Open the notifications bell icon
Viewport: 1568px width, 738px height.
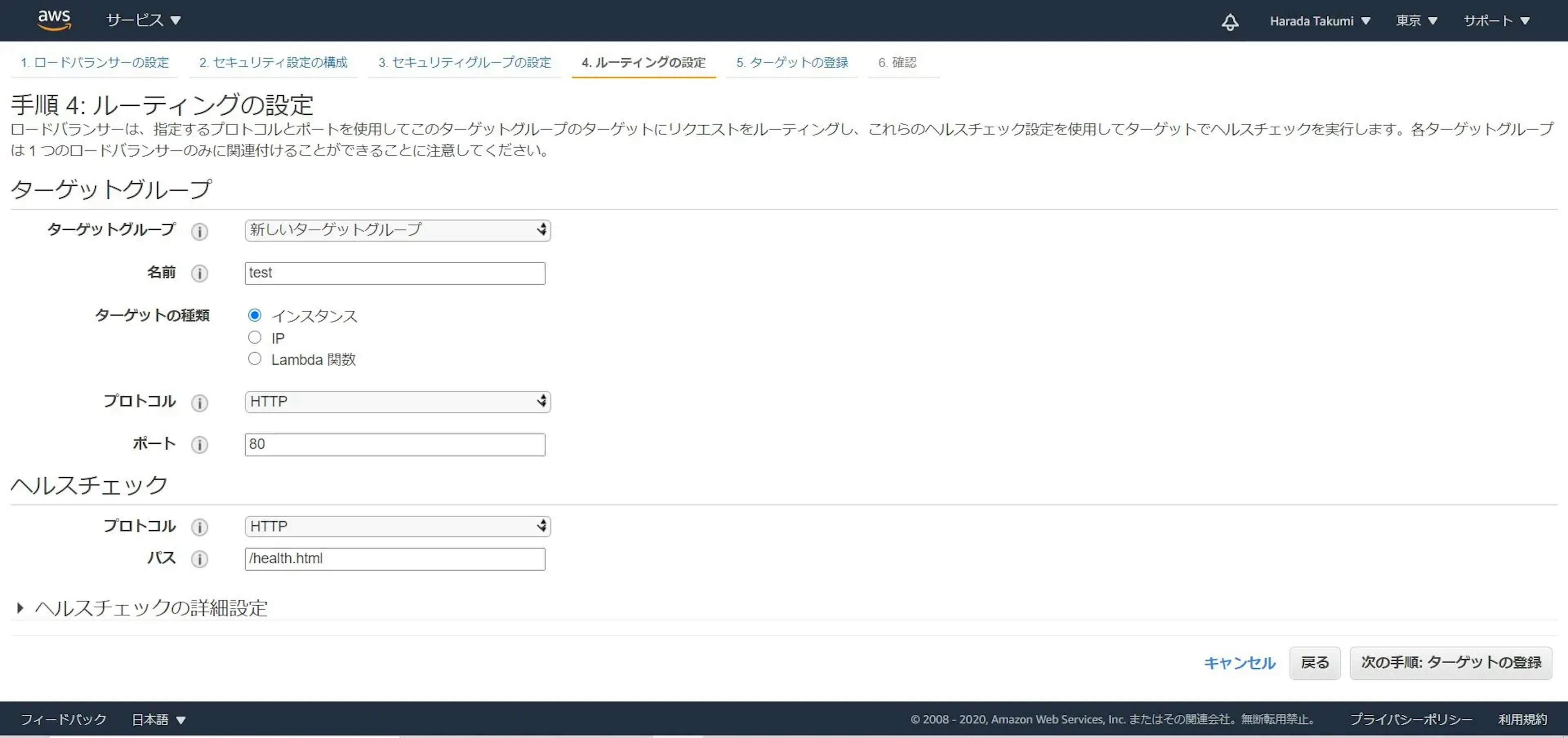pyautogui.click(x=1229, y=22)
